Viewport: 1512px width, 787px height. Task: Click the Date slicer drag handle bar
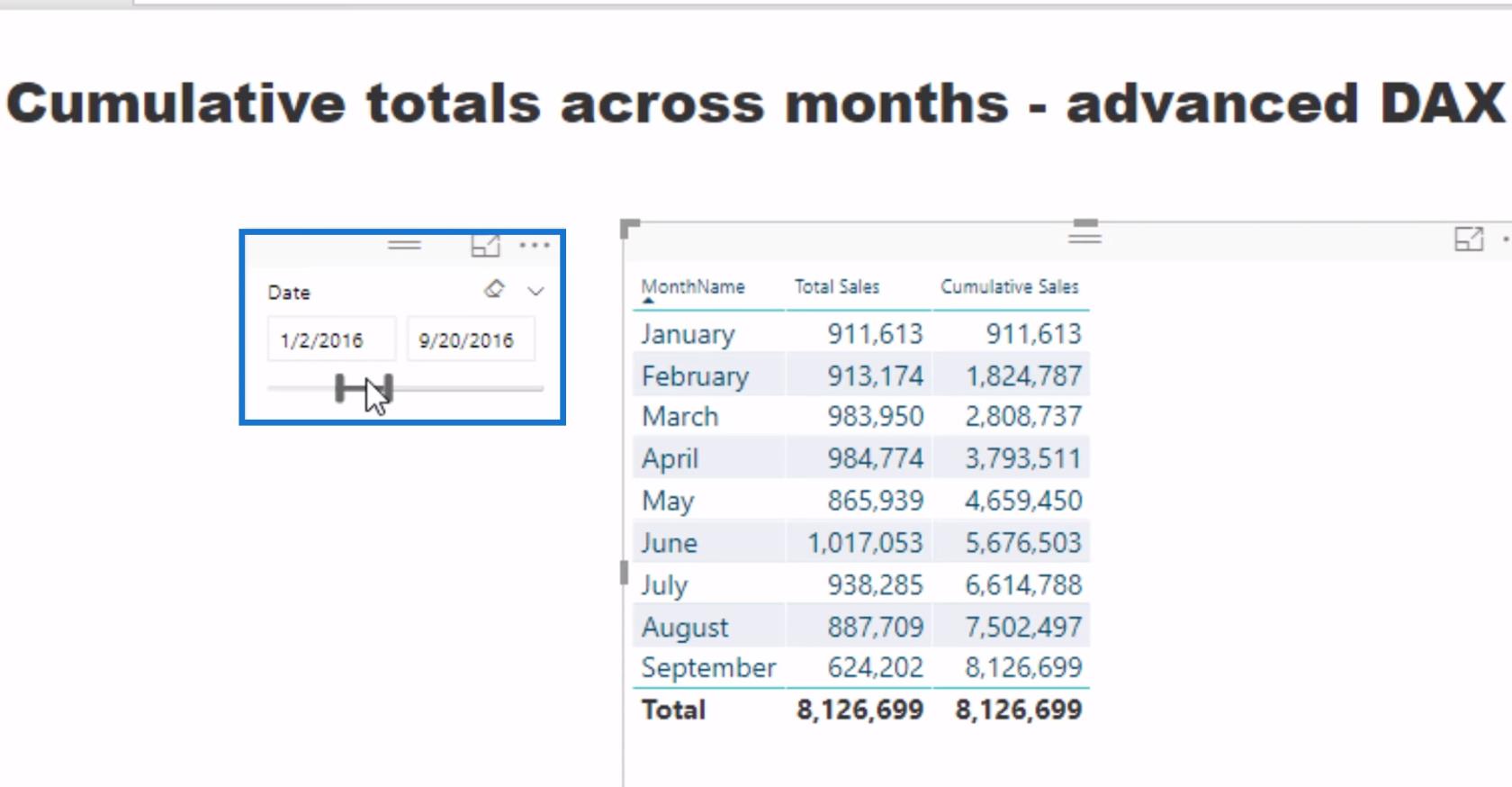coord(404,245)
